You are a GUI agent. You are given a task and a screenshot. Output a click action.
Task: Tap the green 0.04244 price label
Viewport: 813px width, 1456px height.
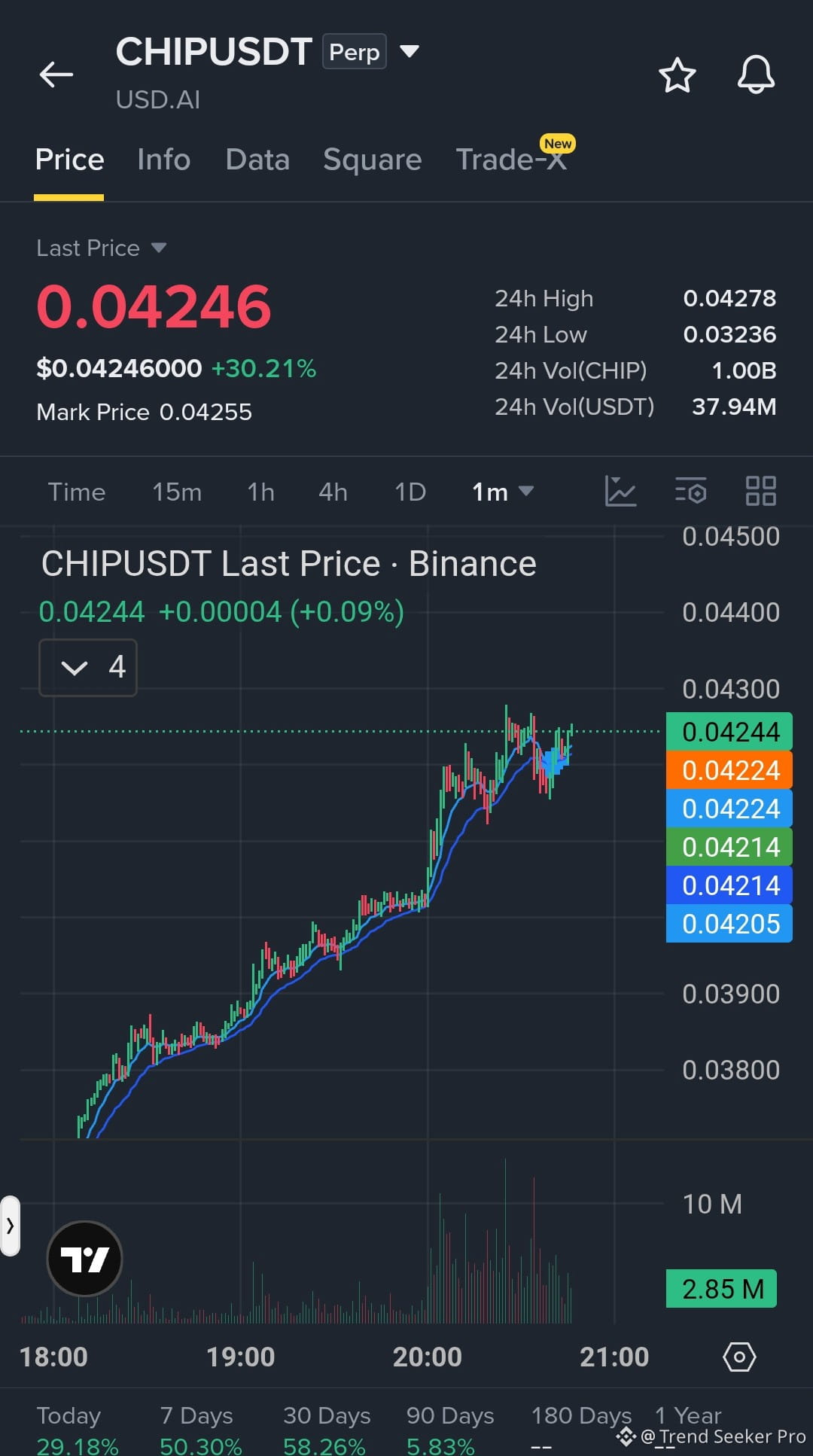click(729, 731)
